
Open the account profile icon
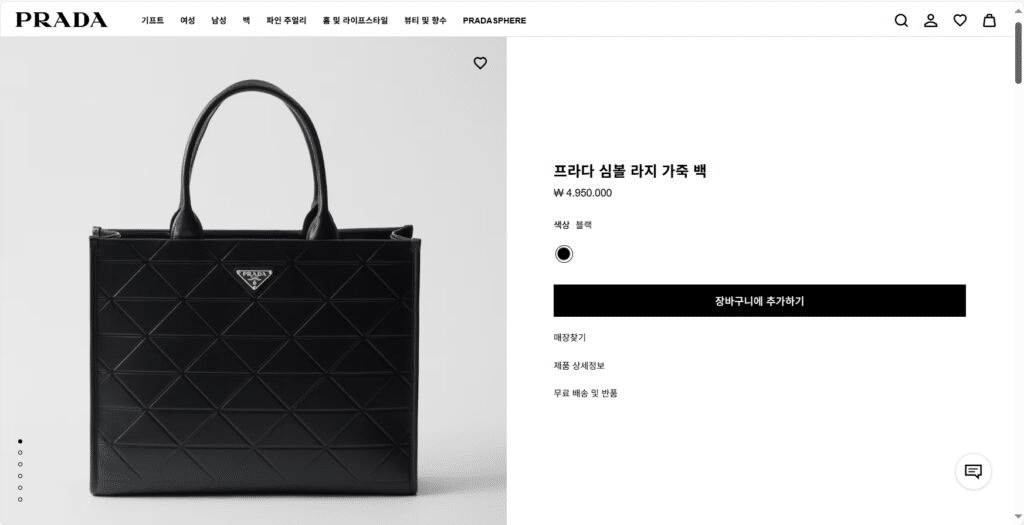click(931, 20)
